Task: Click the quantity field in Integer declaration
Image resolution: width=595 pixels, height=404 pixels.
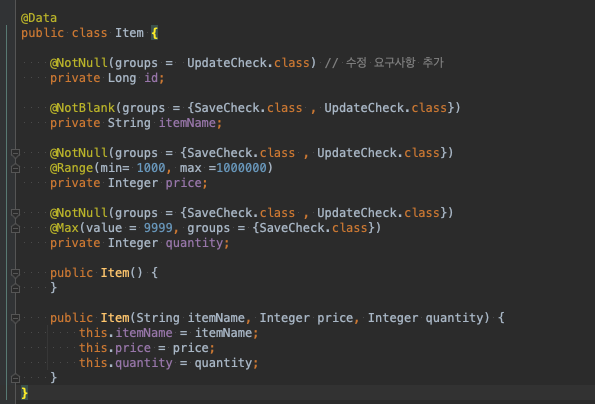Action: (x=194, y=243)
